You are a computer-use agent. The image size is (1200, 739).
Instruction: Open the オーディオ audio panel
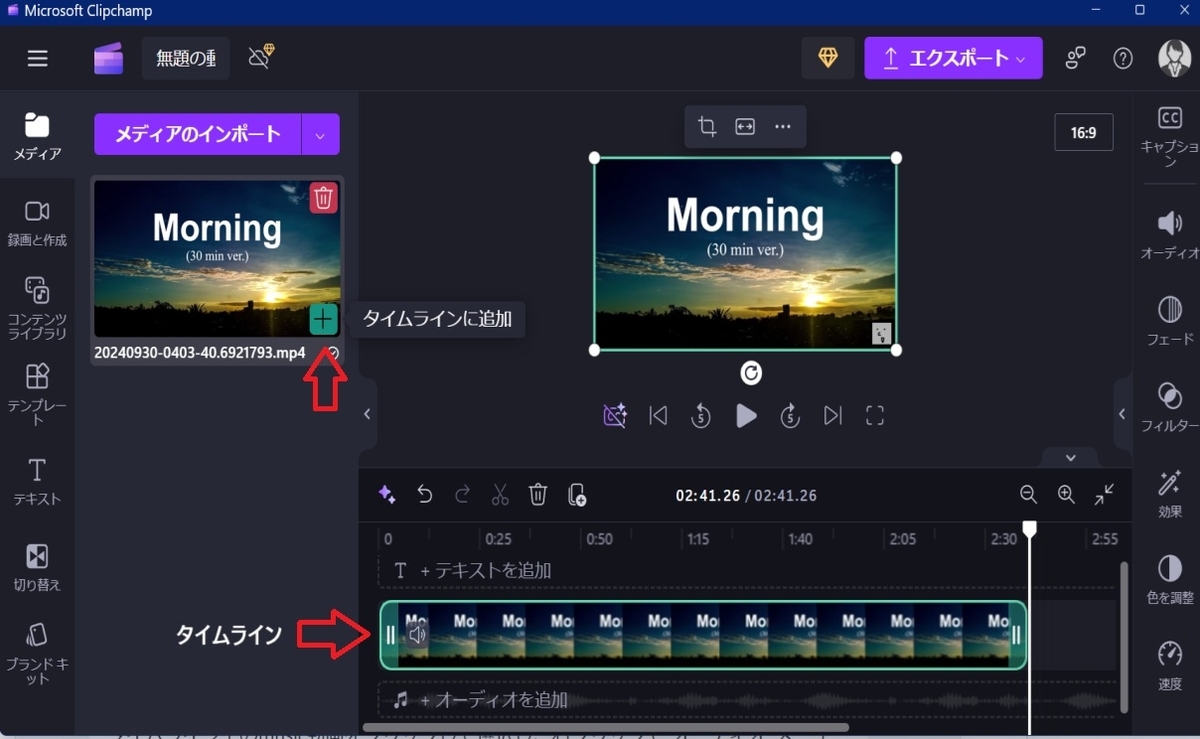pyautogui.click(x=1169, y=236)
